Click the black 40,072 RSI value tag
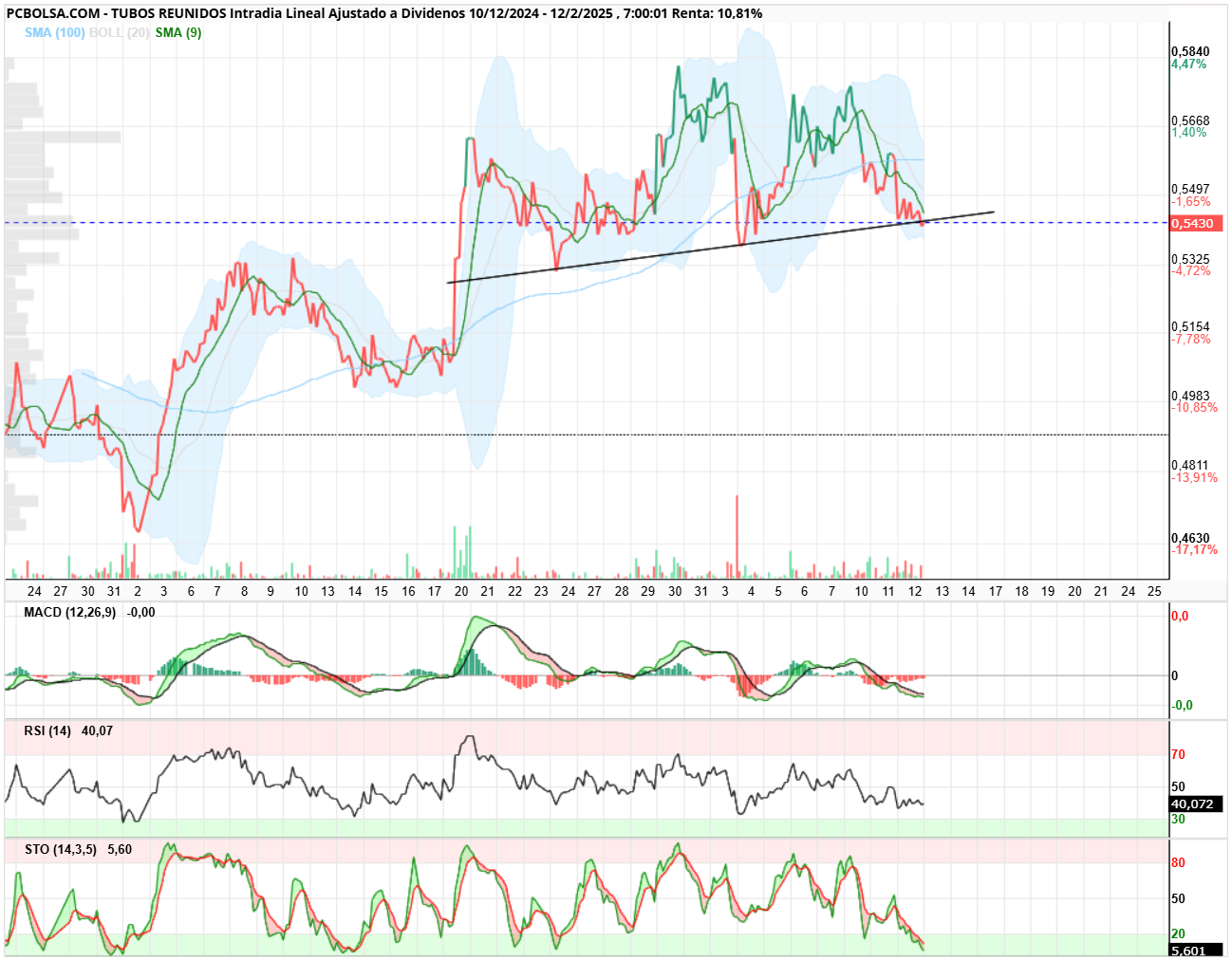 1196,804
